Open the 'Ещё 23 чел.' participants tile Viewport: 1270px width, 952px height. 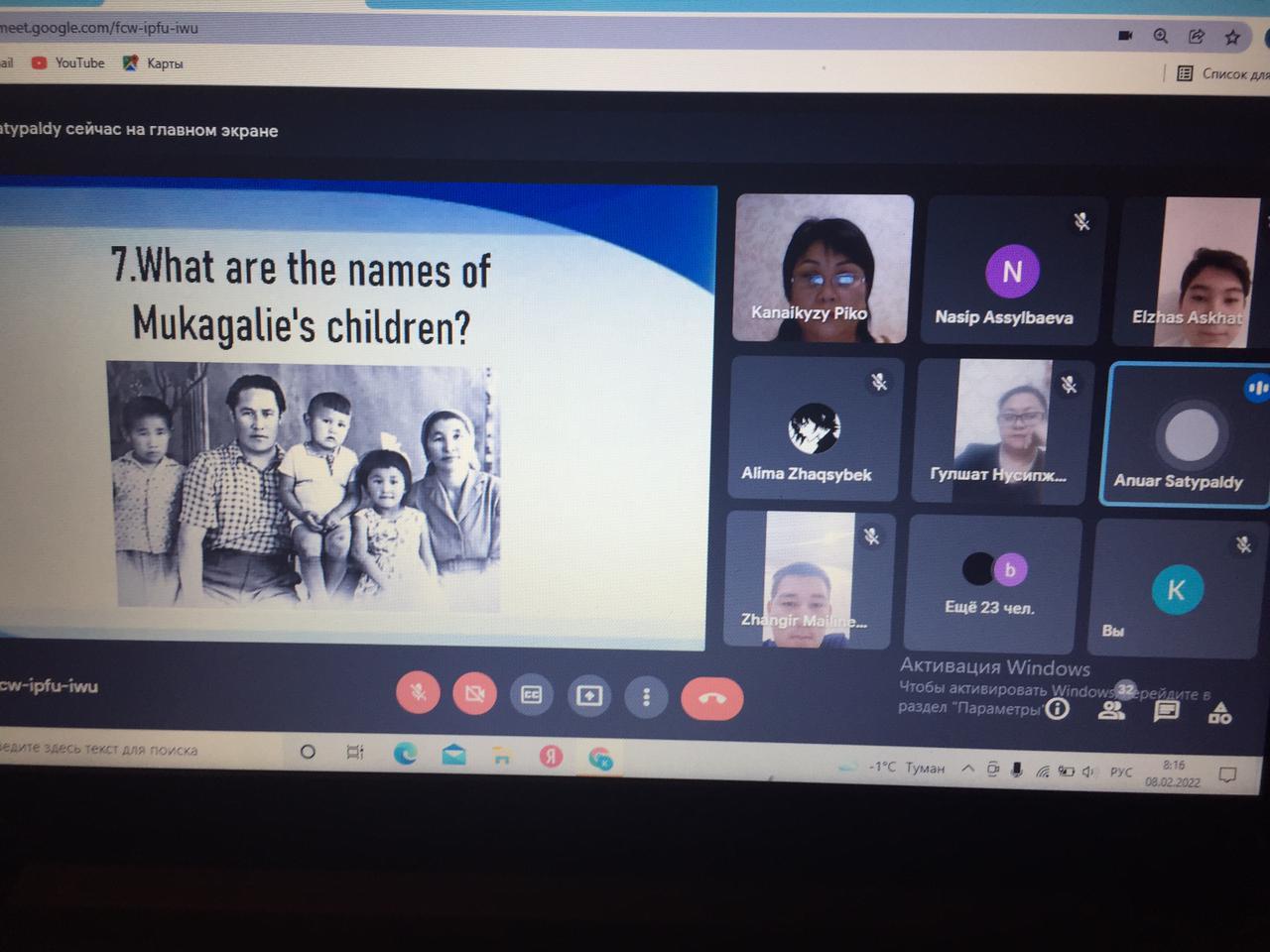point(990,583)
